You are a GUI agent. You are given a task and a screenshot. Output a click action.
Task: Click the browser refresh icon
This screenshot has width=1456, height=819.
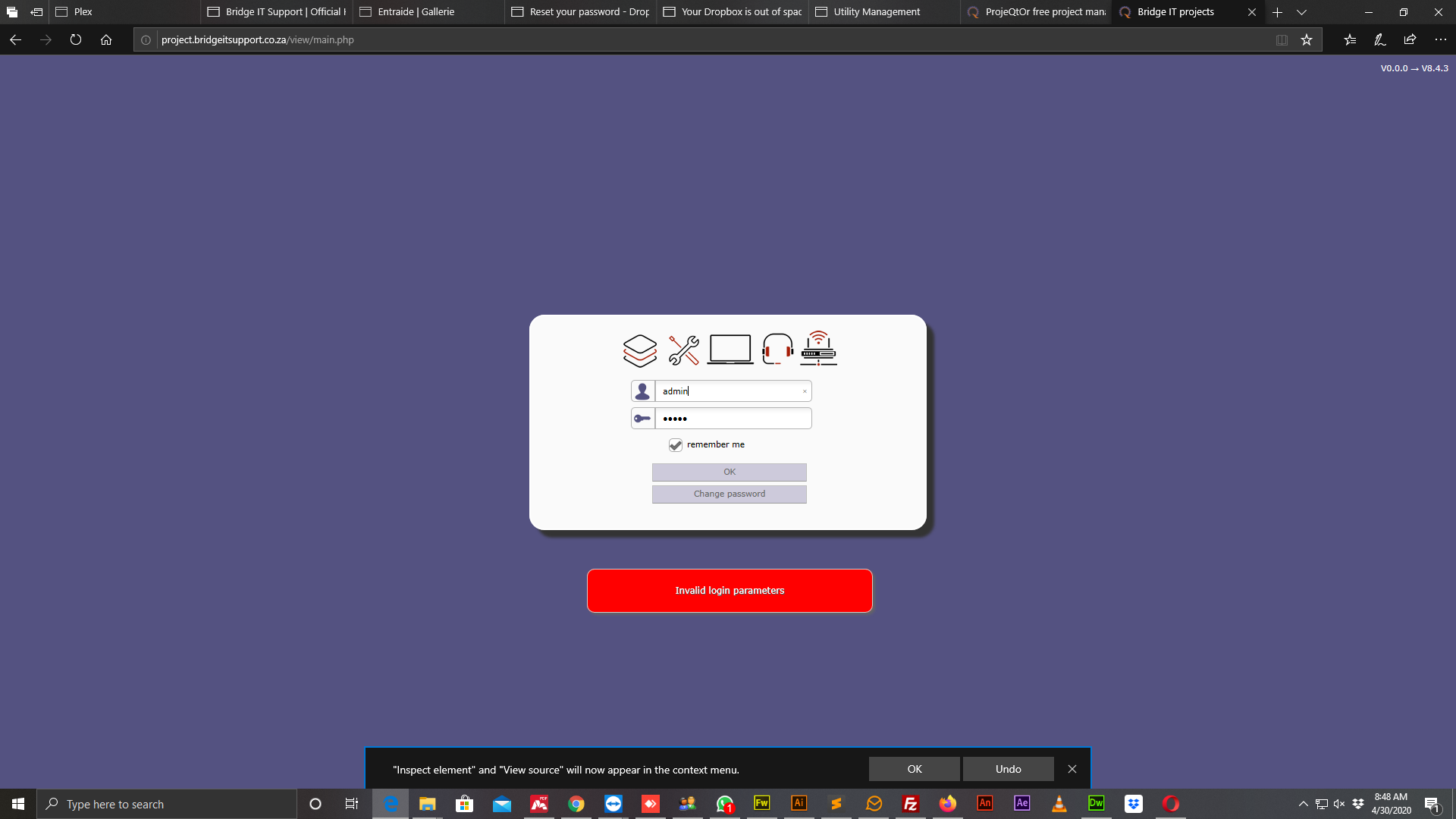76,39
